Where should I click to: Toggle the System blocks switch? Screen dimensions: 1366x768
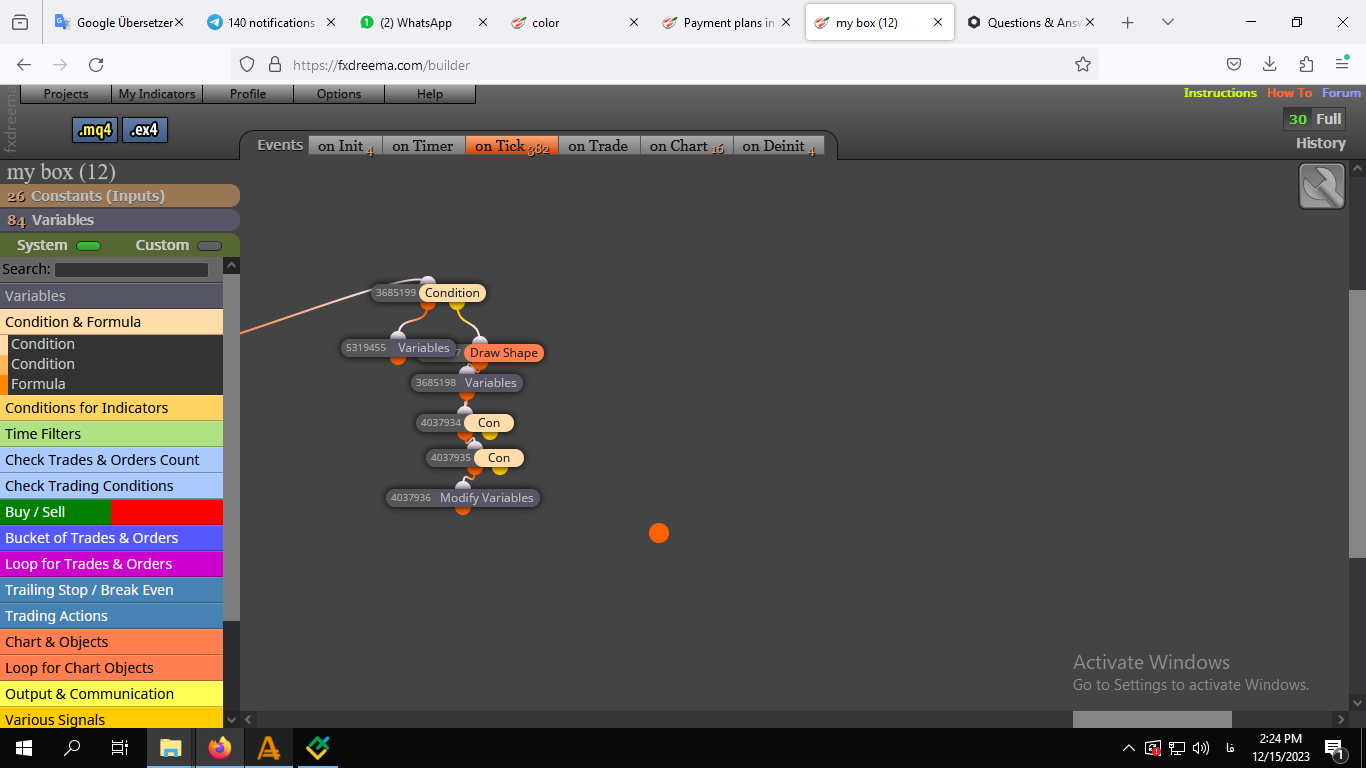[89, 246]
